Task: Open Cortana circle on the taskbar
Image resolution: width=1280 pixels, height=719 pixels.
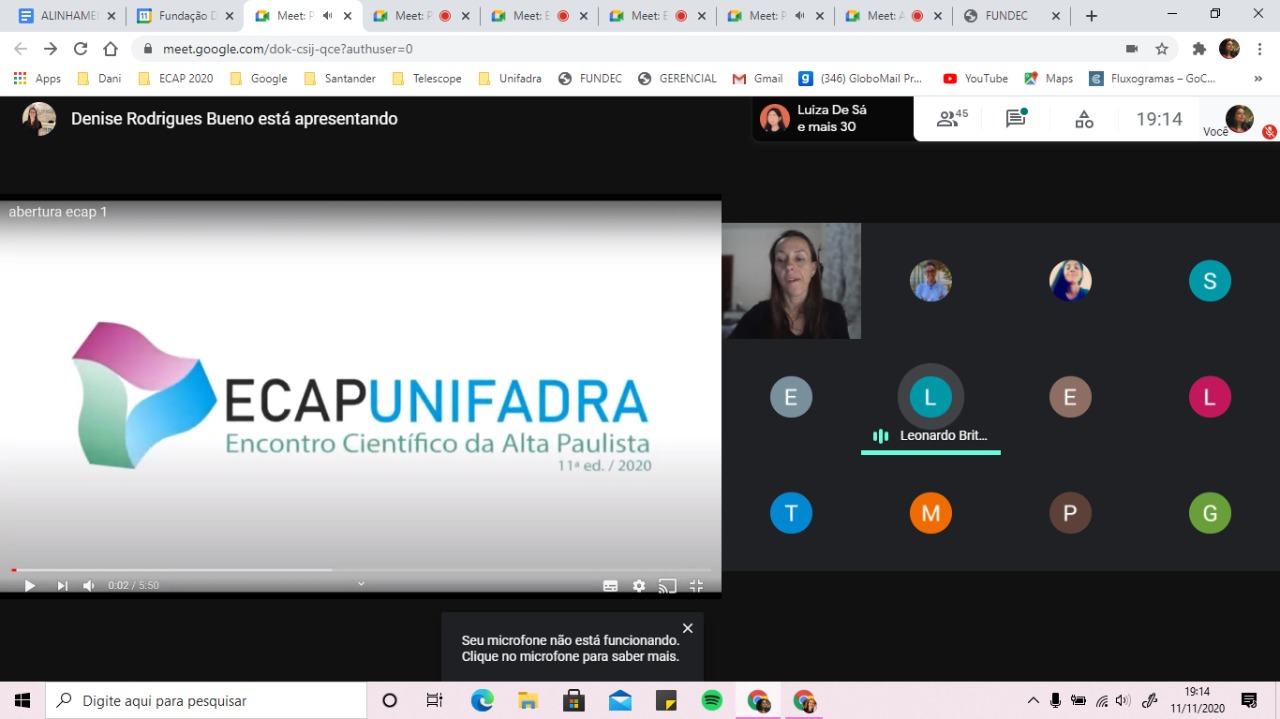Action: click(390, 700)
